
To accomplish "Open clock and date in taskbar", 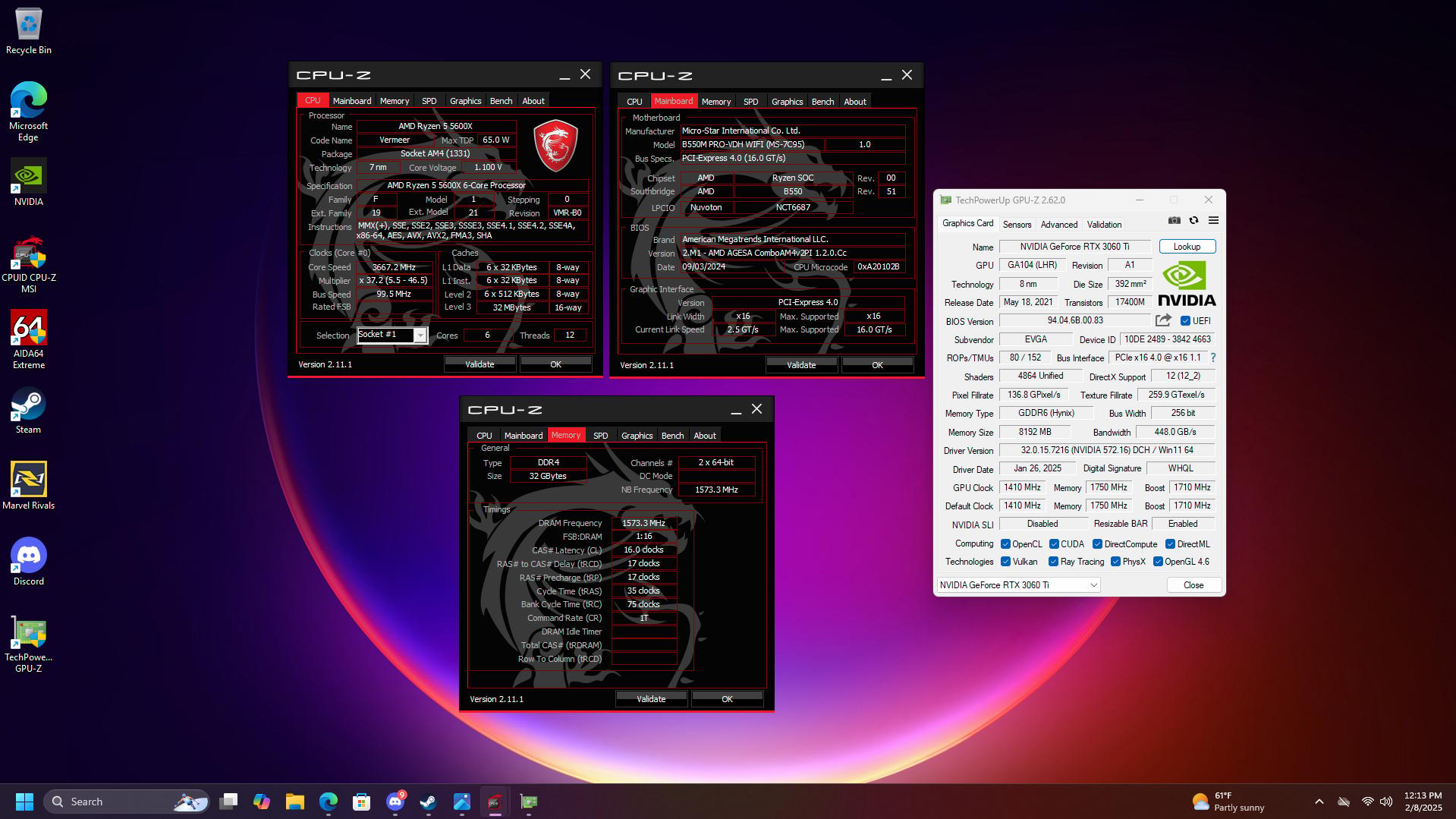I will 1423,802.
